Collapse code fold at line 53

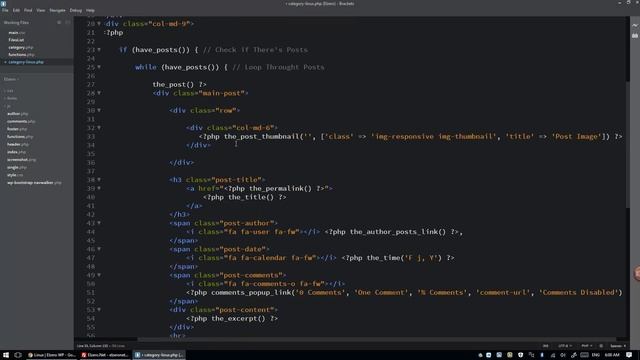click(x=99, y=310)
